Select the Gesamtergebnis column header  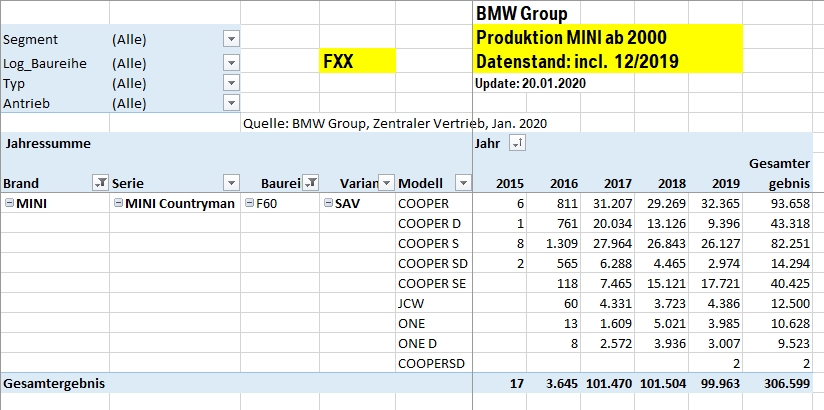click(x=779, y=173)
